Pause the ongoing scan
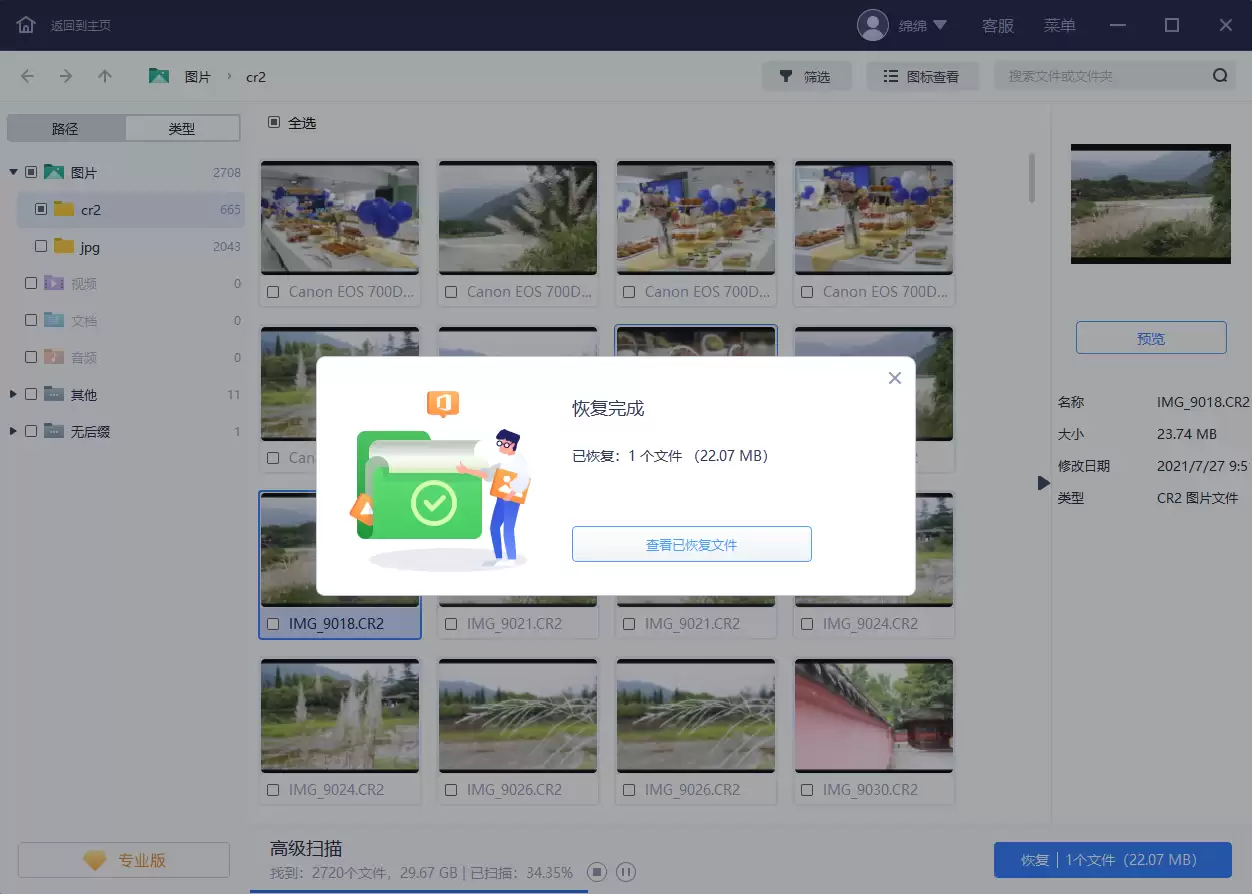Image resolution: width=1252 pixels, height=894 pixels. click(625, 871)
